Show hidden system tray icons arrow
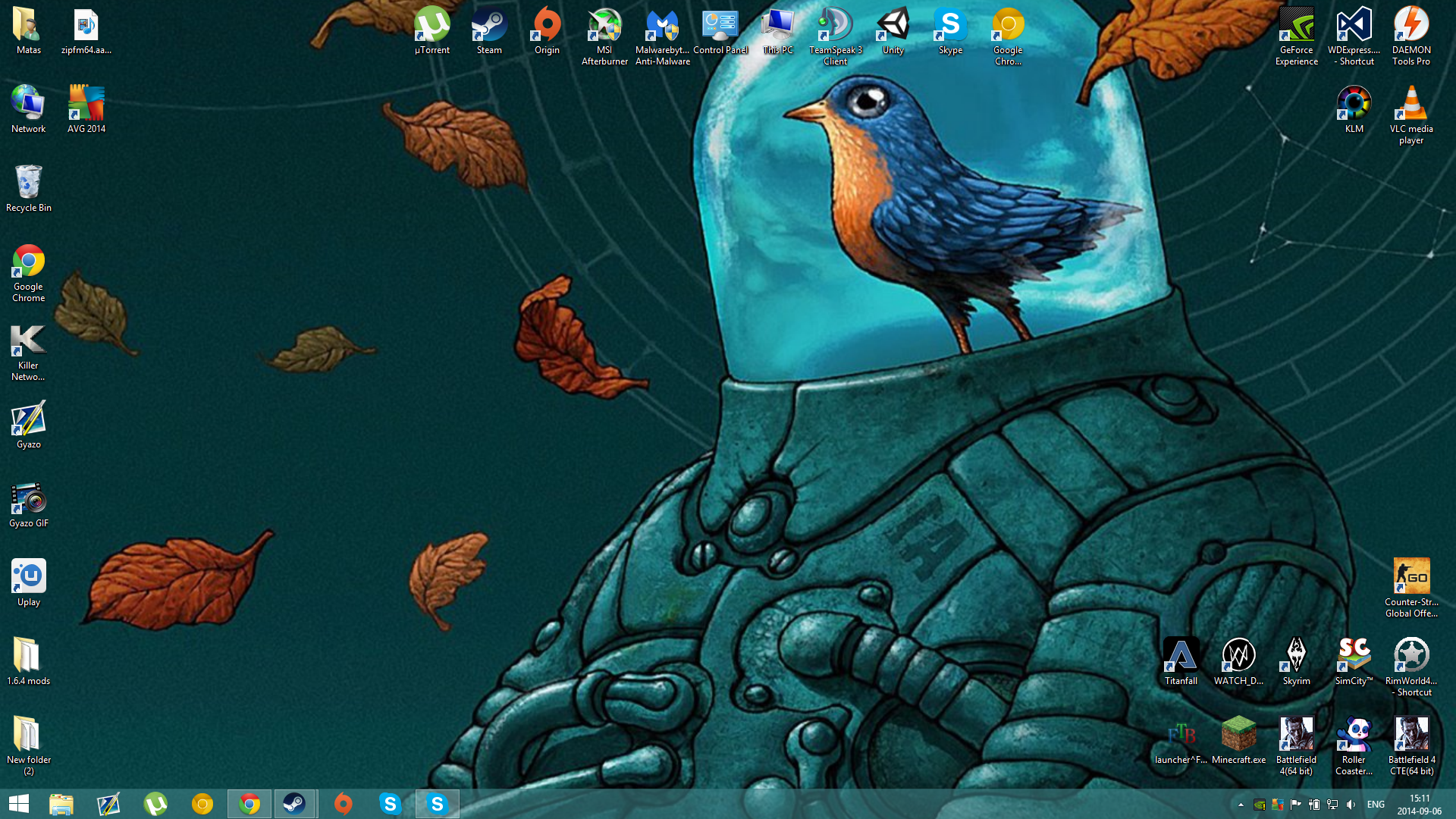This screenshot has width=1456, height=819. tap(1241, 805)
